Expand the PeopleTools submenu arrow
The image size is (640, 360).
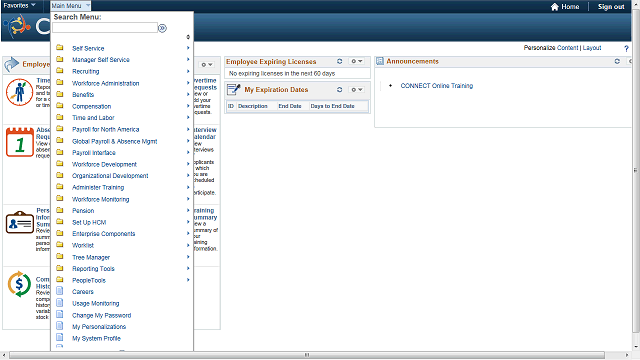188,280
